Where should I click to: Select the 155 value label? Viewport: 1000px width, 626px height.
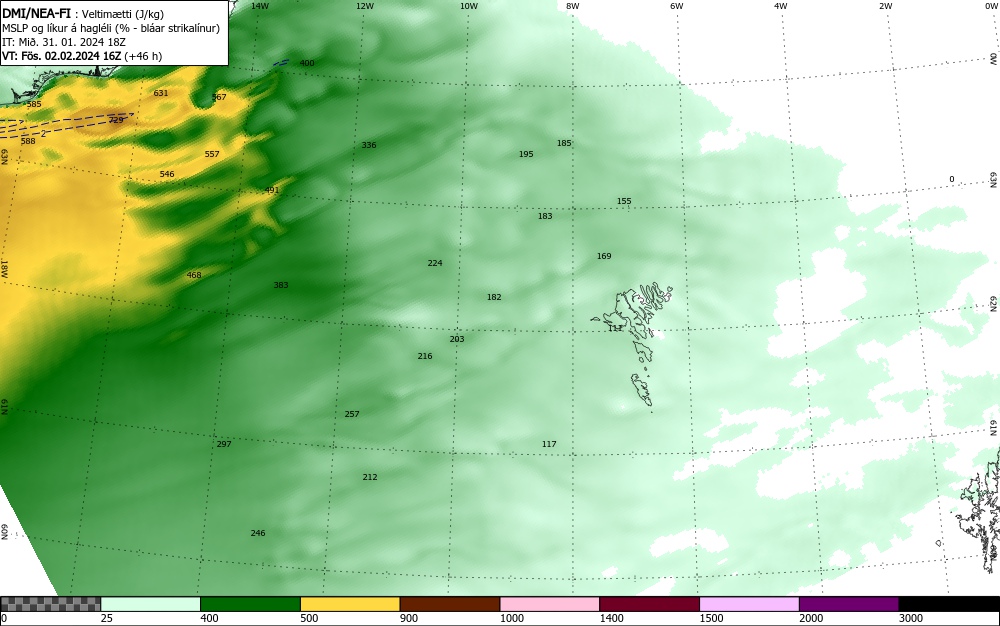[624, 201]
